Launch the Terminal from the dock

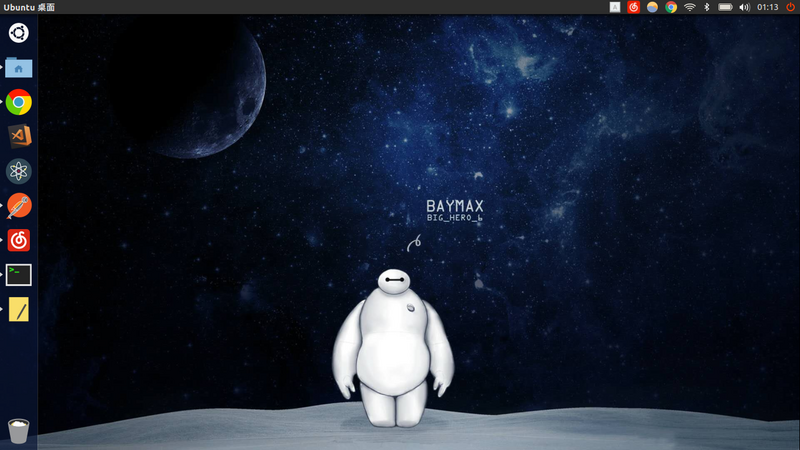pos(18,275)
